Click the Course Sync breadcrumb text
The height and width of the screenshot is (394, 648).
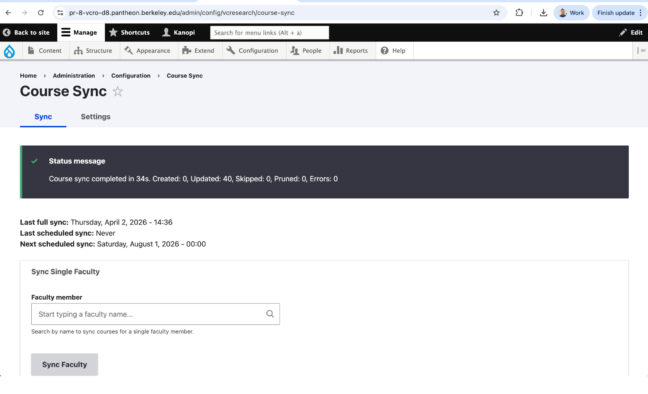(185, 76)
